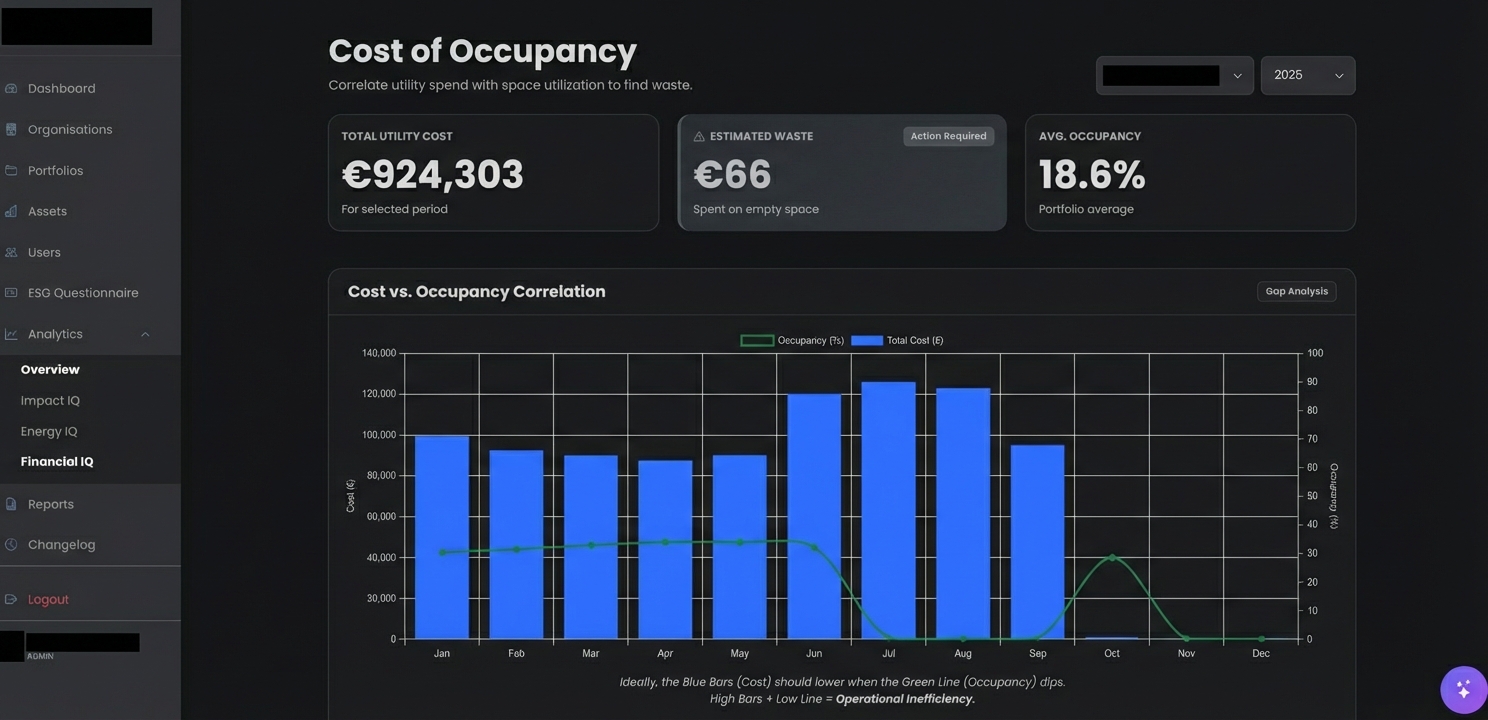1488x720 pixels.
Task: Open the 2025 year dropdown
Action: pyautogui.click(x=1307, y=75)
